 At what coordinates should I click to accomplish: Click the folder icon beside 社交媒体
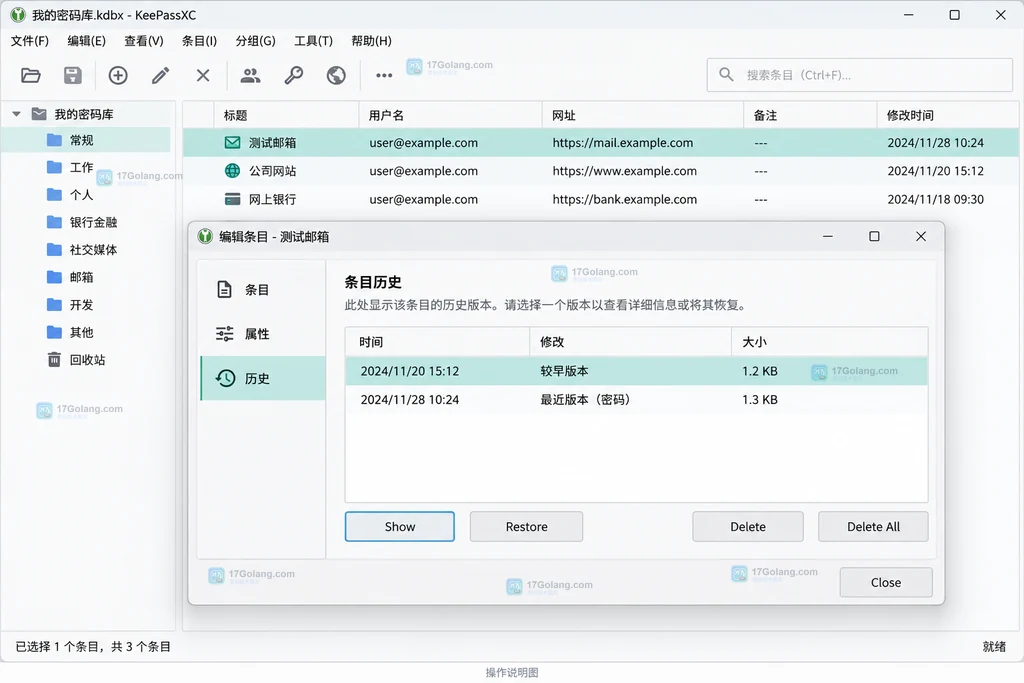pyautogui.click(x=54, y=249)
